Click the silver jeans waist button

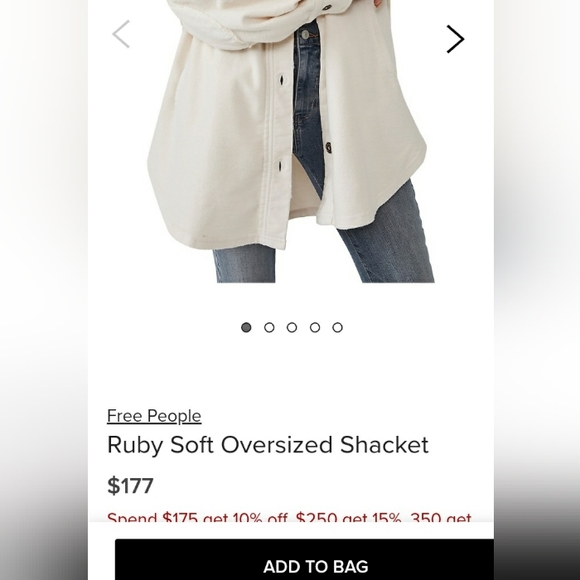[x=305, y=35]
